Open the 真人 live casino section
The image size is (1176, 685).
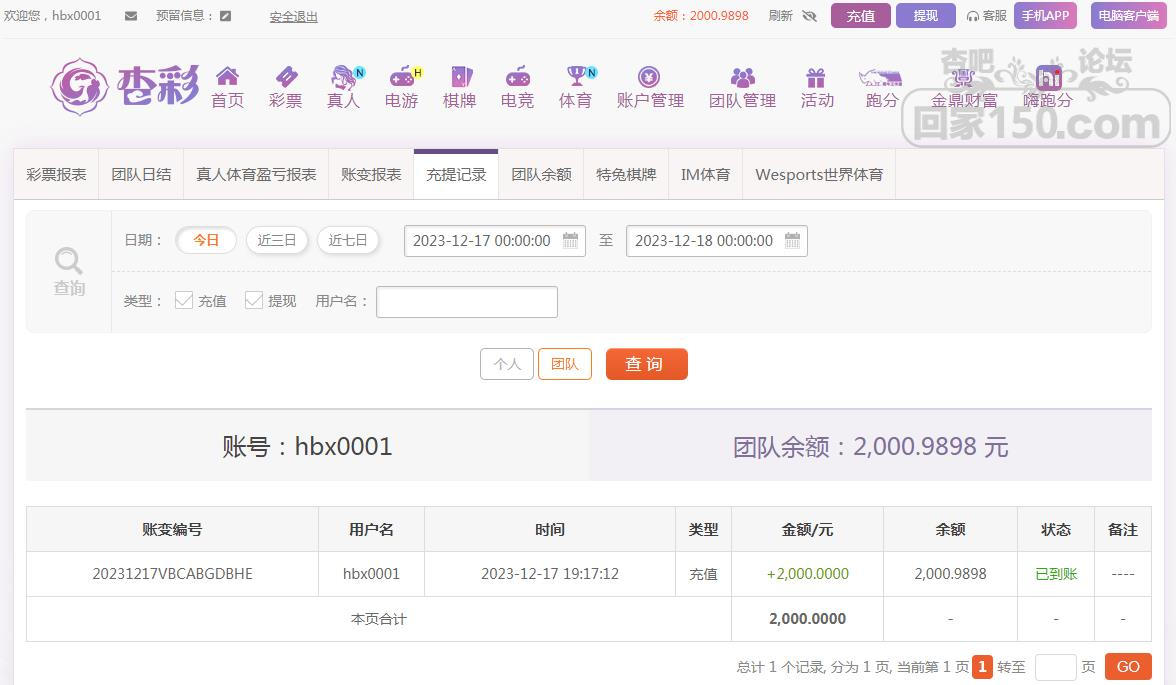point(344,87)
